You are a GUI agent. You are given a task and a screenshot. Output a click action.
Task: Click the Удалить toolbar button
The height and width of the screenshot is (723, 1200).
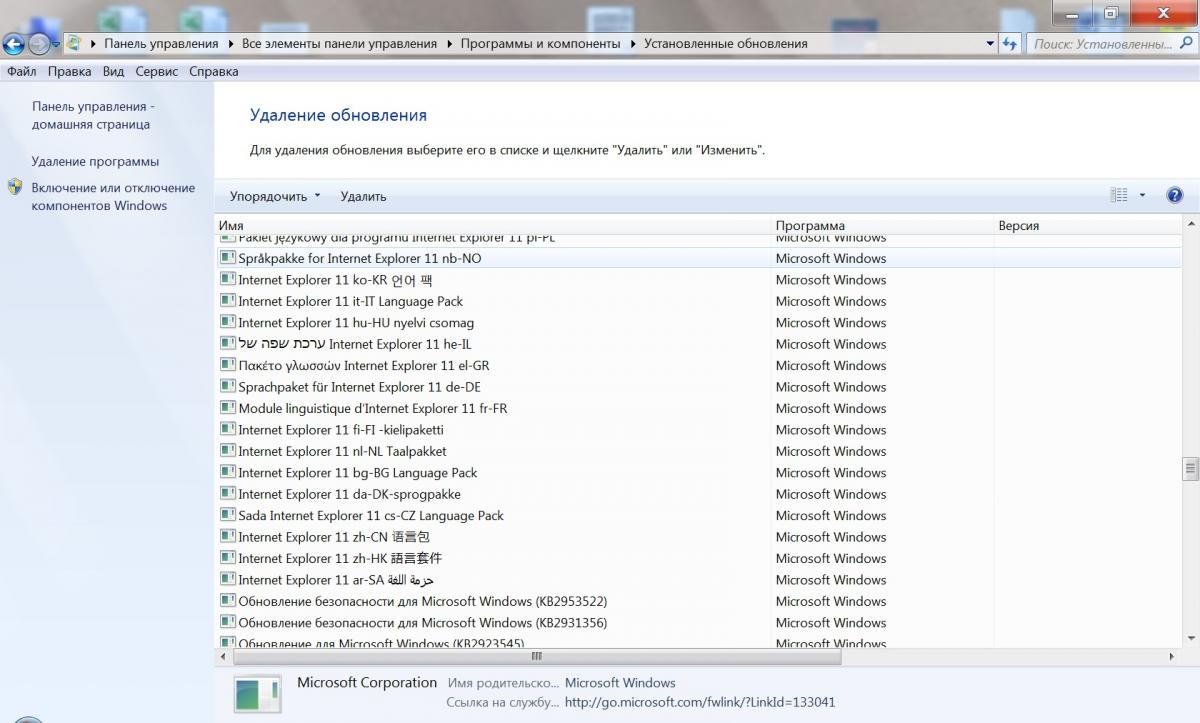(363, 196)
